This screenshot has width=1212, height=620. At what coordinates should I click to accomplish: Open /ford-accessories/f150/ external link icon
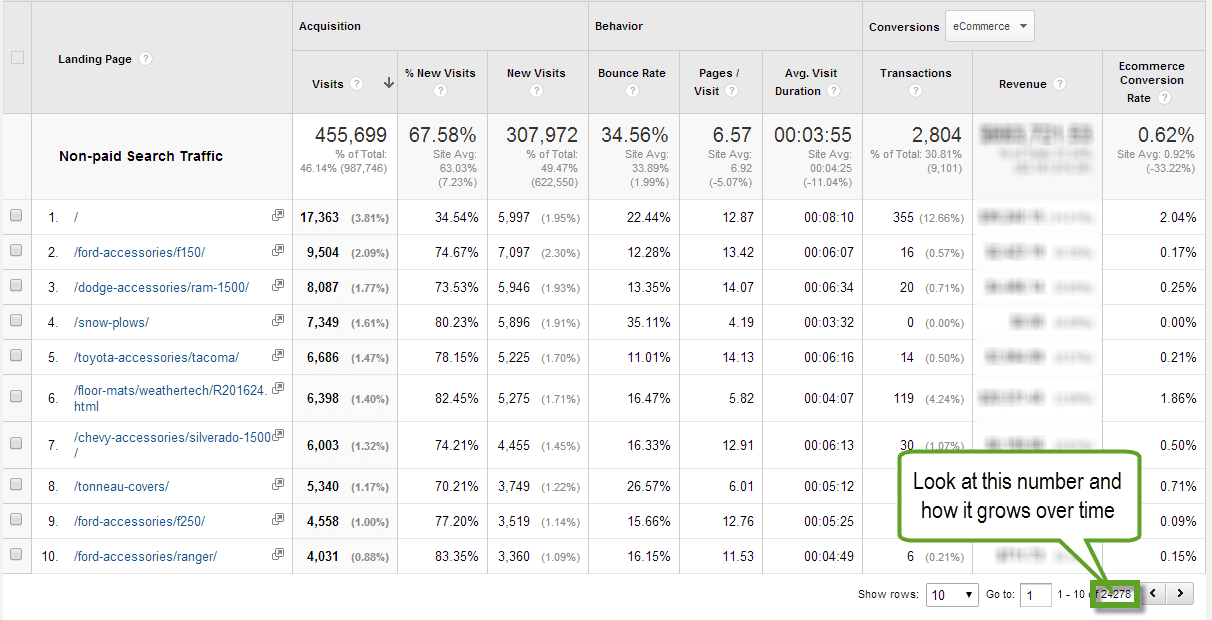(277, 251)
